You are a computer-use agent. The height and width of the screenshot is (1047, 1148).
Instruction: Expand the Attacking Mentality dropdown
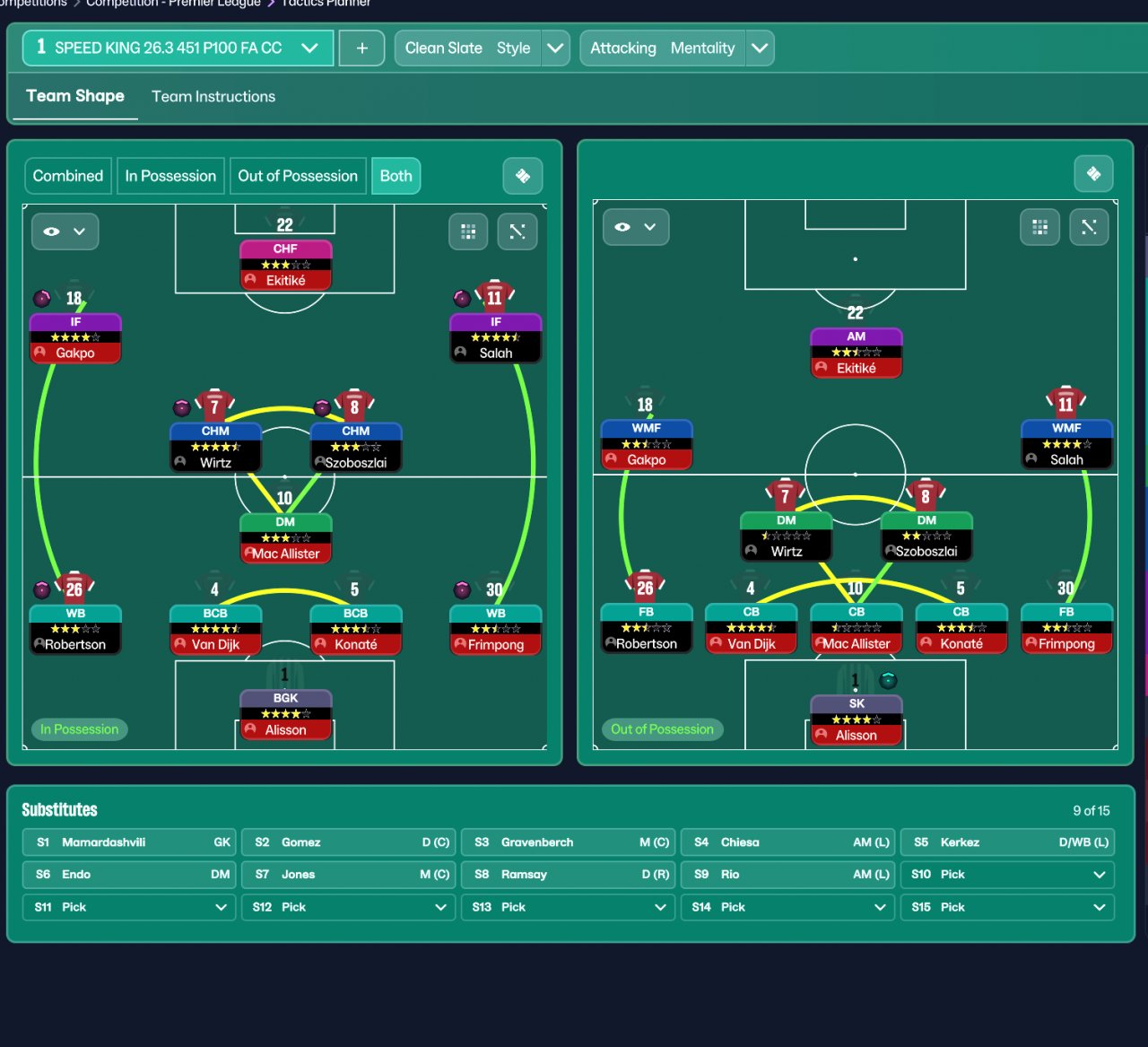point(677,48)
